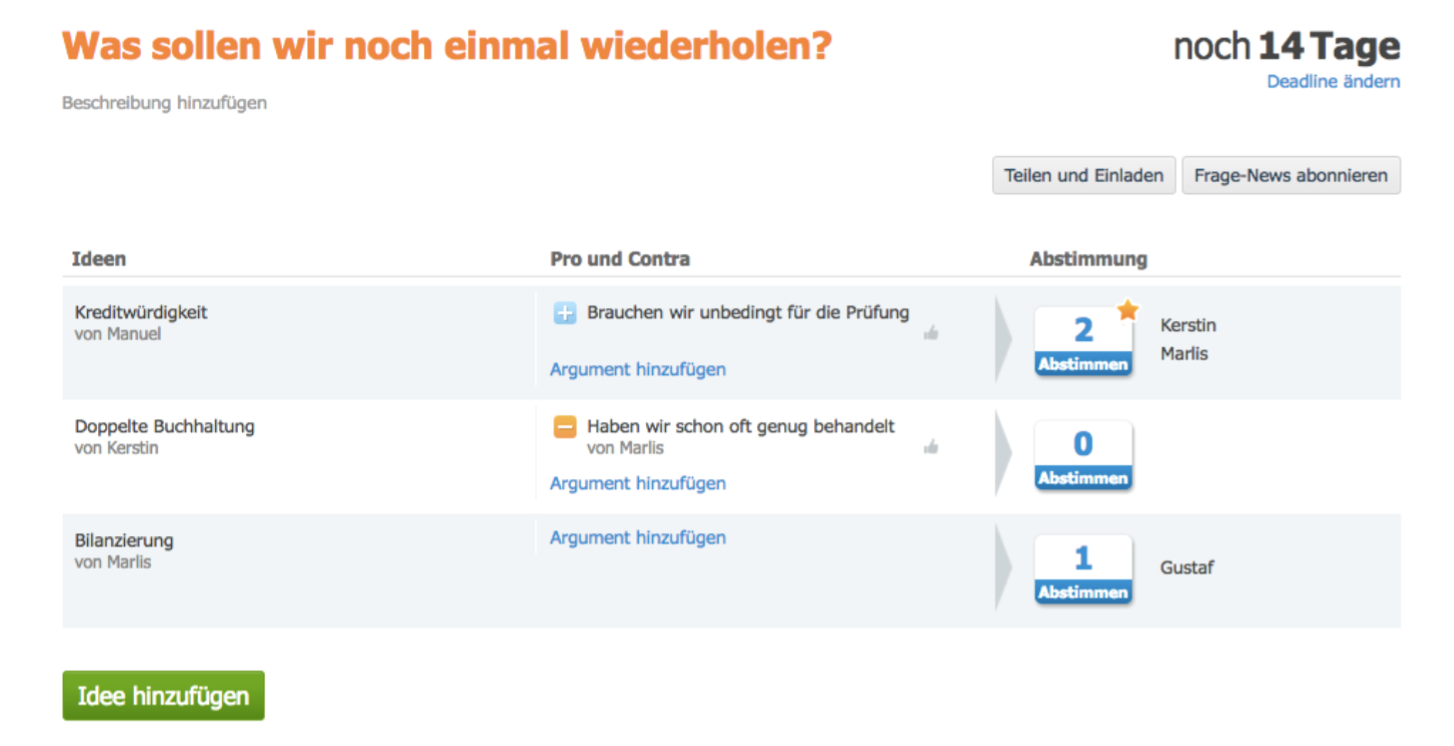This screenshot has height=746, width=1454.
Task: Add argument to Bilanzierung idea
Action: 638,538
